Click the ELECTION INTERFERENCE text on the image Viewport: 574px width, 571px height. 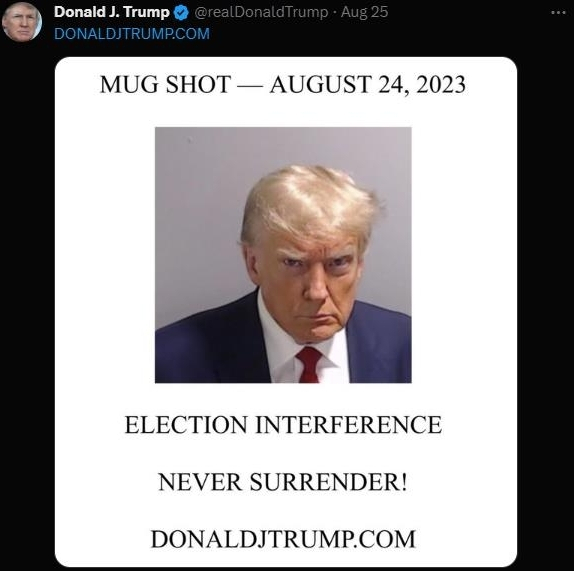pyautogui.click(x=283, y=425)
